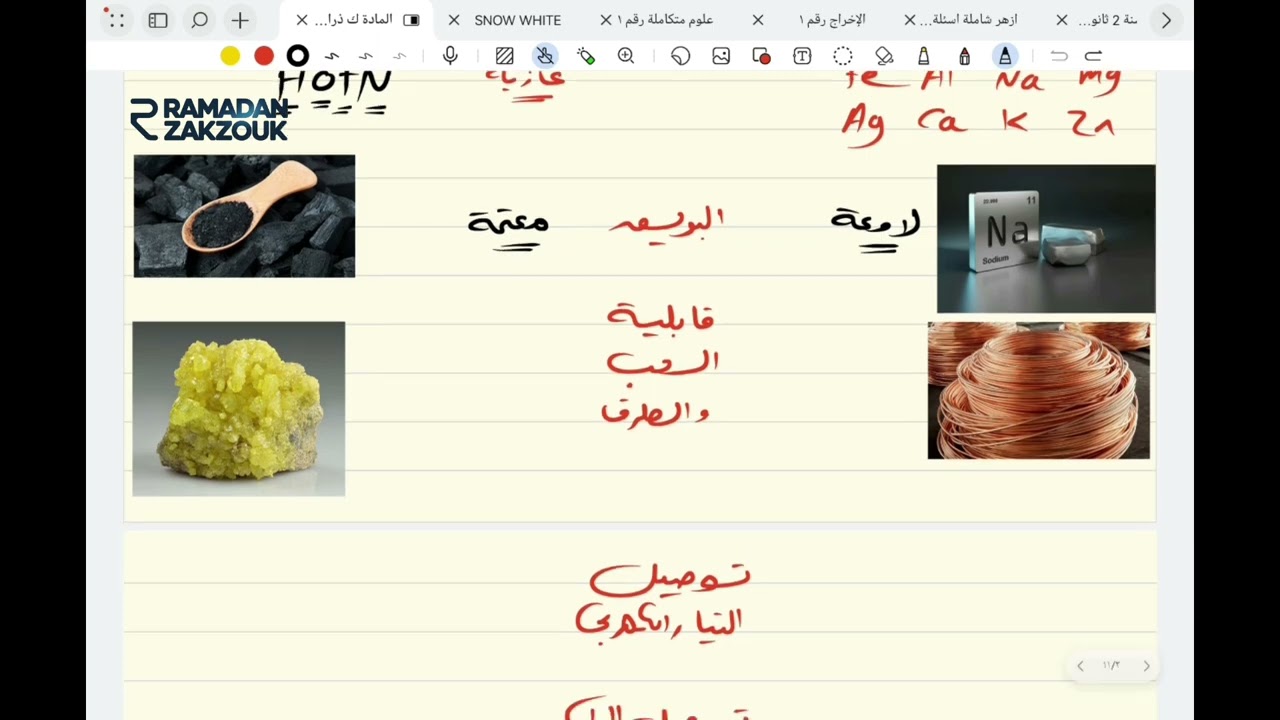Select the hatched pattern tool icon

tap(505, 56)
